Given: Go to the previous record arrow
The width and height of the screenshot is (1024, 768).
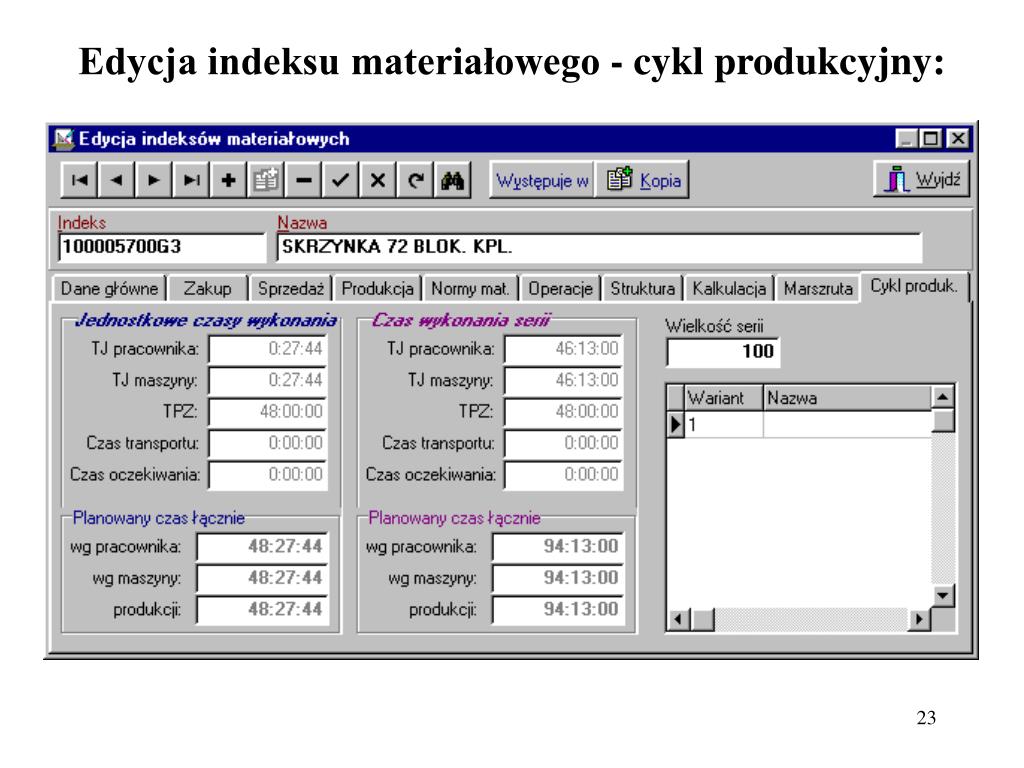Looking at the screenshot, I should (x=117, y=180).
